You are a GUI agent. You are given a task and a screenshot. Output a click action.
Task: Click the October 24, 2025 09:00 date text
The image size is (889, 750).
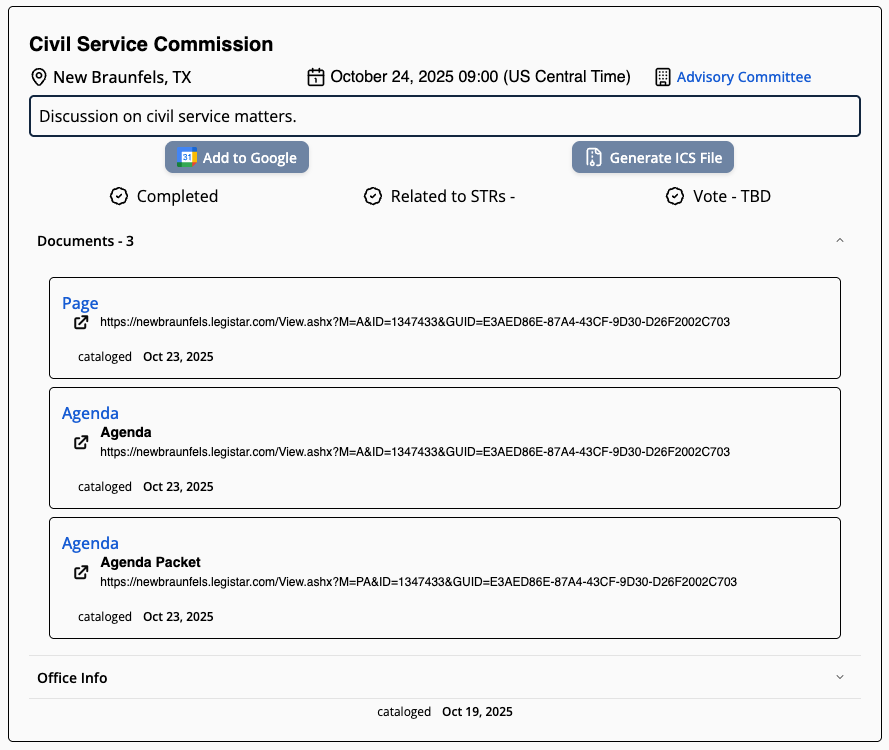click(x=480, y=77)
